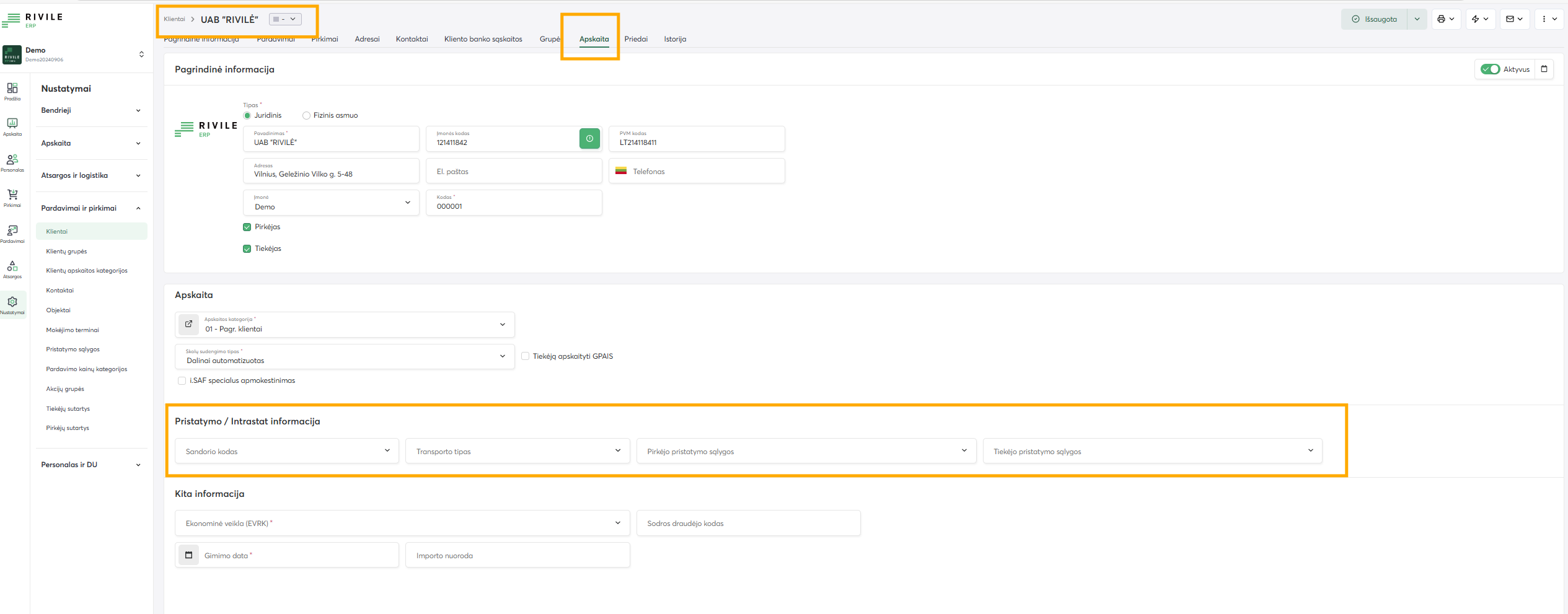Click the printer icon in top toolbar
Screen dimensions: 1568x614
[x=1441, y=19]
